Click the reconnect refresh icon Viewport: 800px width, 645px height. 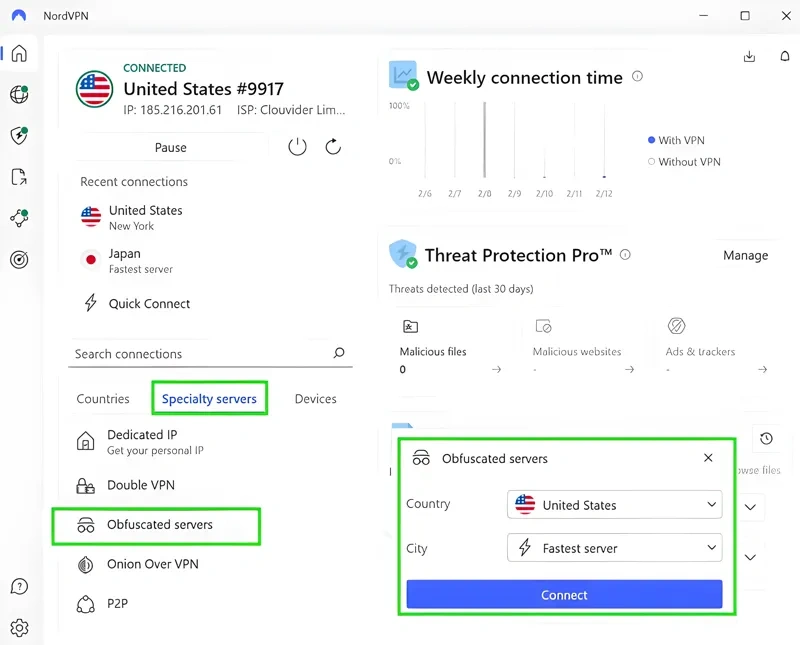334,147
